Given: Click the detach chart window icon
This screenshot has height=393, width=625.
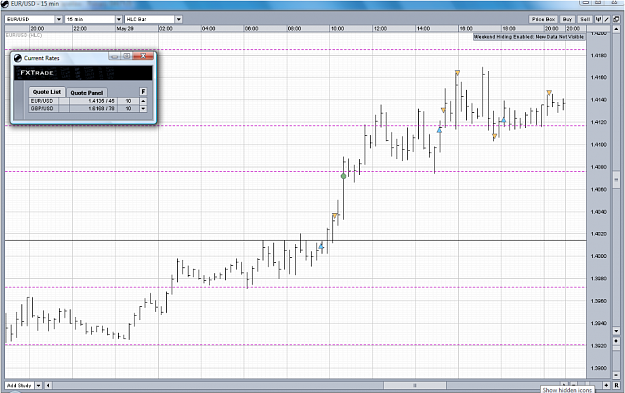Looking at the screenshot, I should (616, 19).
